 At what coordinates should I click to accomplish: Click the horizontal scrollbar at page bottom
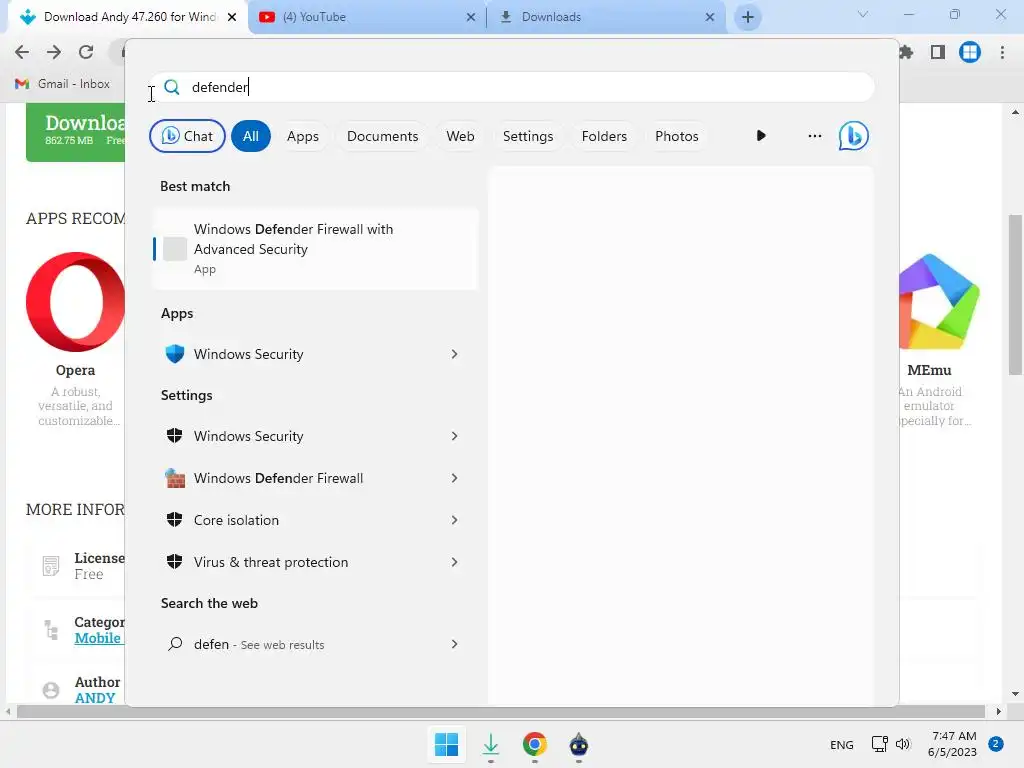501,711
